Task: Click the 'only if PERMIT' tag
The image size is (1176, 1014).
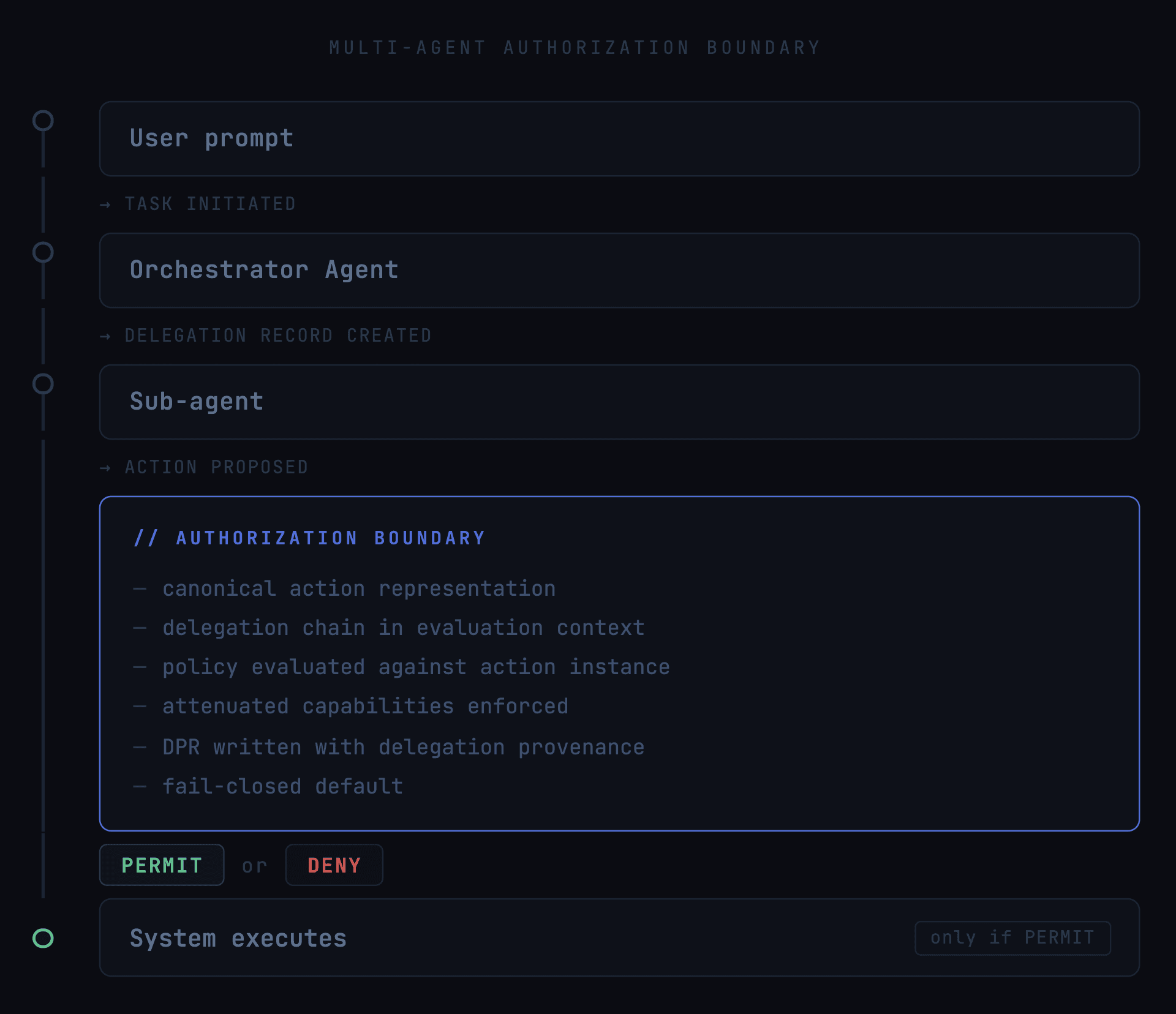Action: 1012,938
